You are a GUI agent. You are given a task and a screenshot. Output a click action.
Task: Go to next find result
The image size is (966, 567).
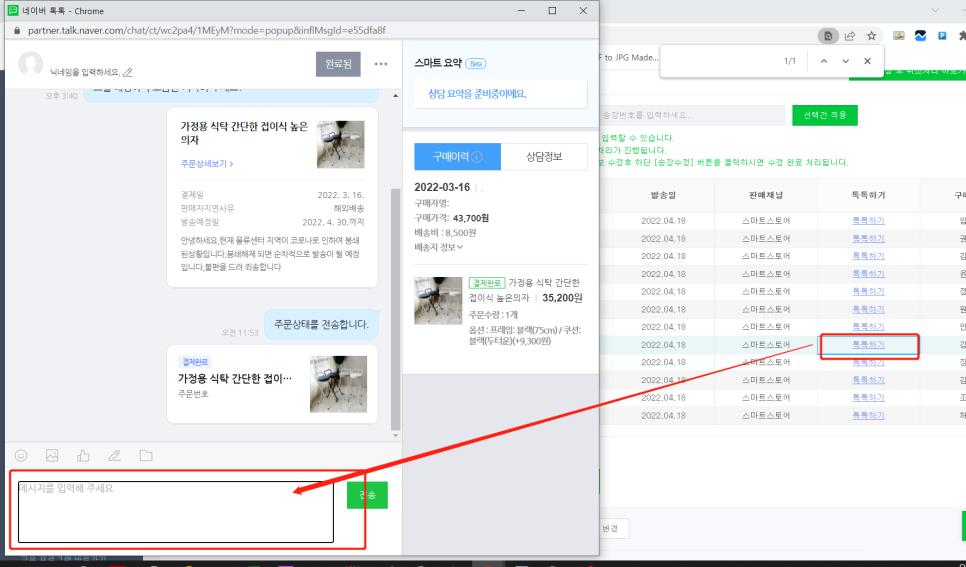pos(846,61)
